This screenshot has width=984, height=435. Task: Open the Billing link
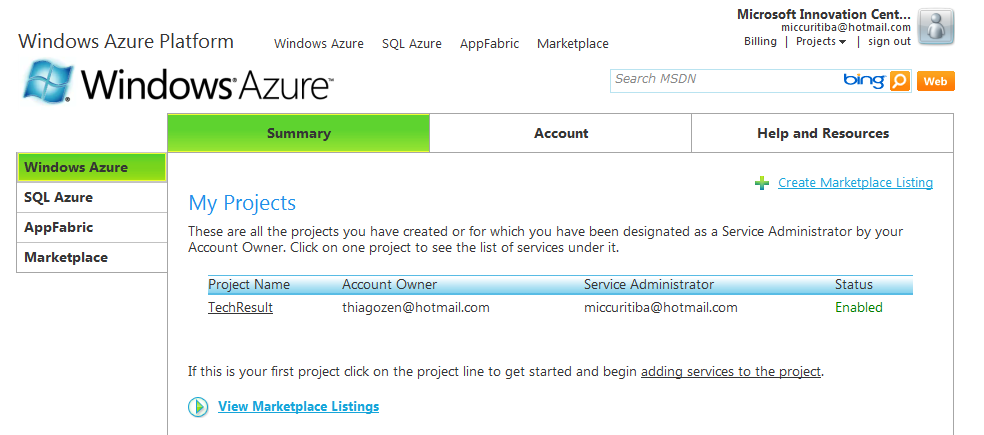760,41
